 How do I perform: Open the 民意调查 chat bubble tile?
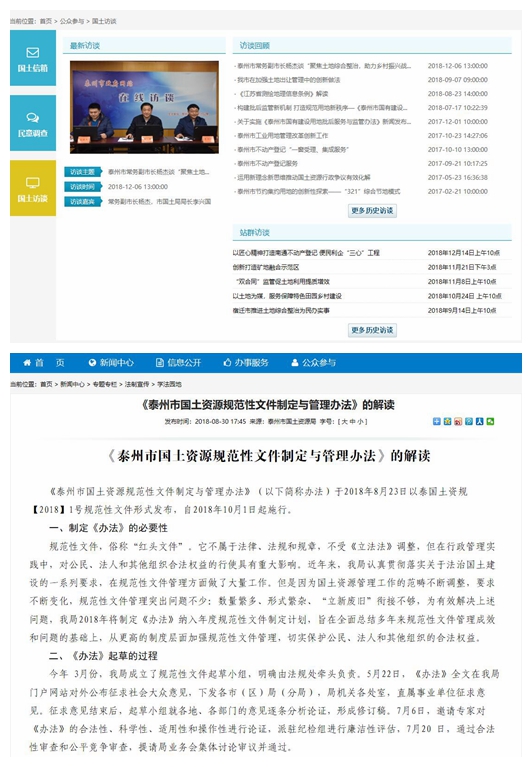(x=33, y=123)
